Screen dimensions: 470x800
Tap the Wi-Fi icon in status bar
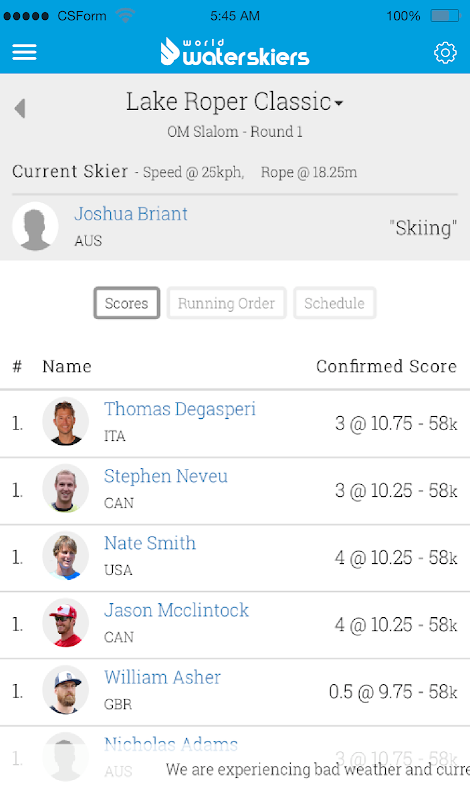pos(125,15)
